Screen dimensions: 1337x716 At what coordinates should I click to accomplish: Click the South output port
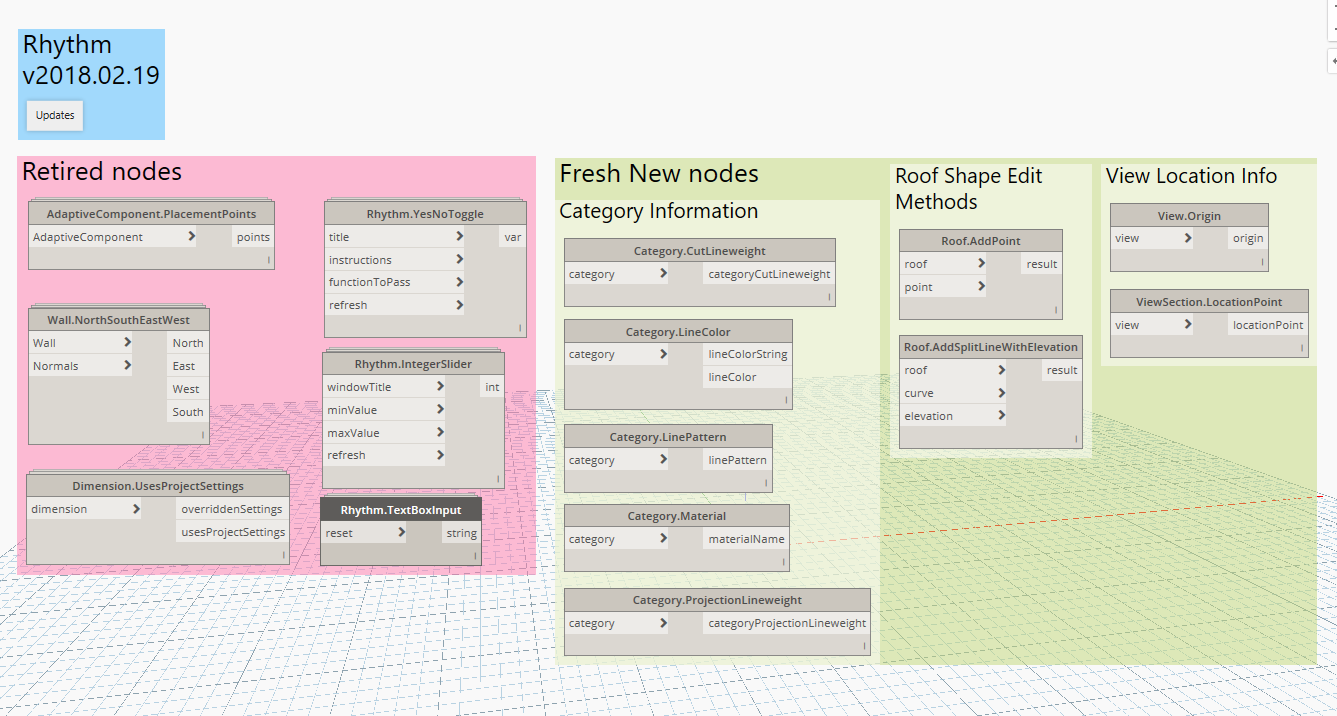point(188,412)
